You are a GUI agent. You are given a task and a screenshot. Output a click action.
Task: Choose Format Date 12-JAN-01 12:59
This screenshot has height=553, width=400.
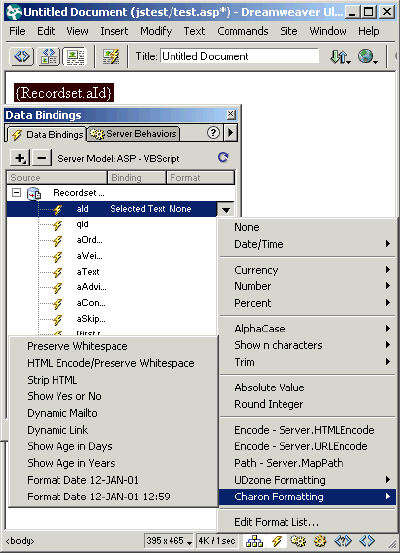[x=113, y=497]
